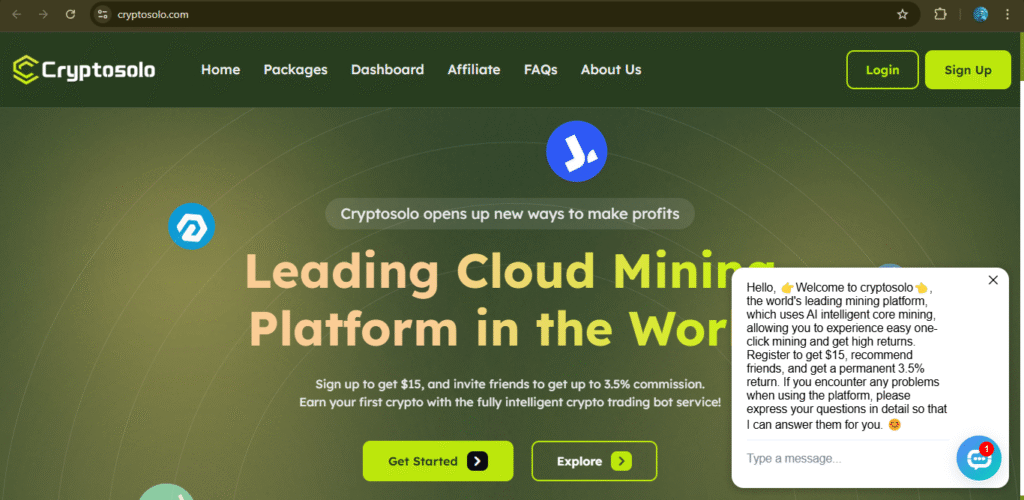This screenshot has width=1024, height=500.
Task: Click the browser forward arrow
Action: pyautogui.click(x=44, y=14)
